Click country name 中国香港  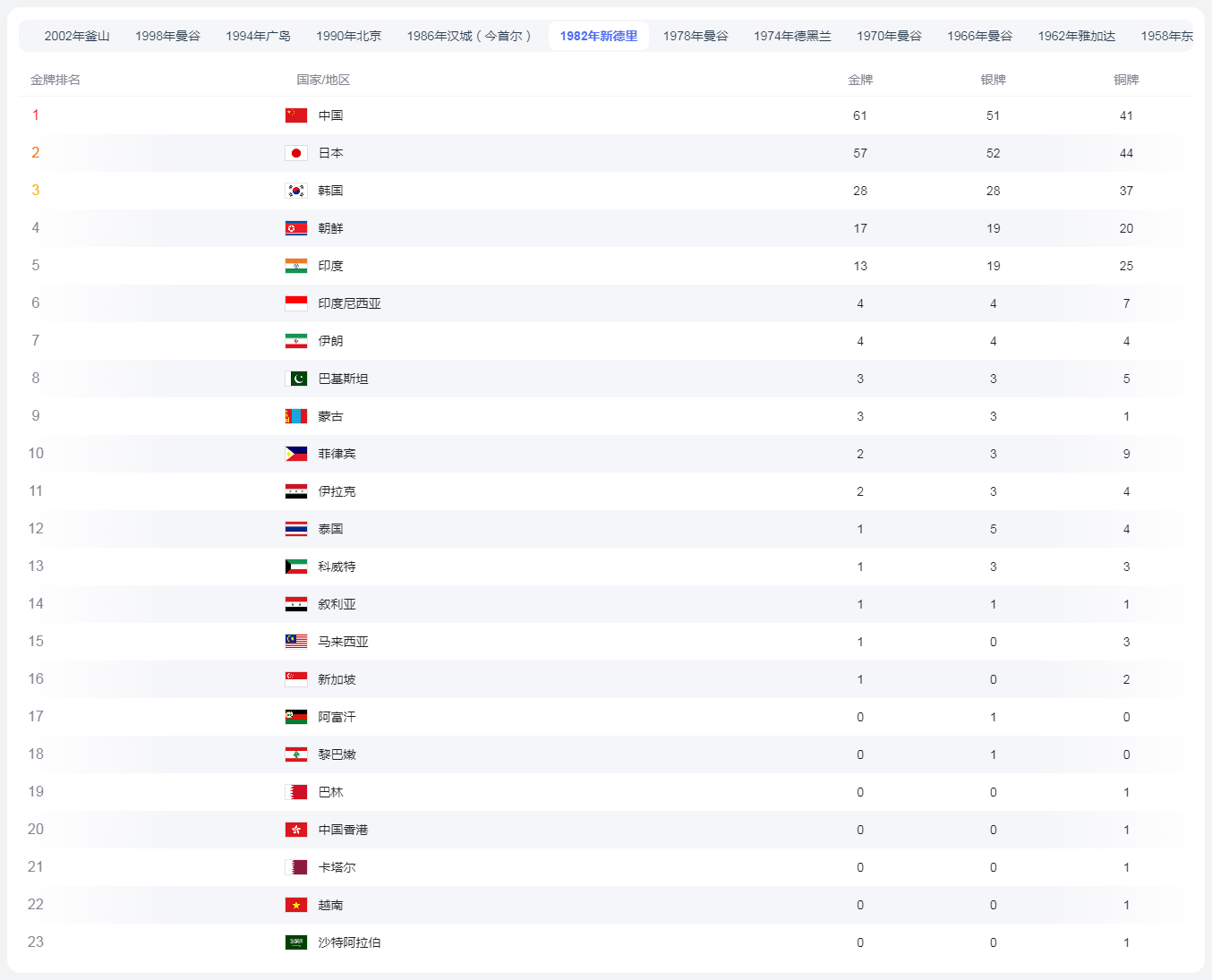pyautogui.click(x=344, y=830)
